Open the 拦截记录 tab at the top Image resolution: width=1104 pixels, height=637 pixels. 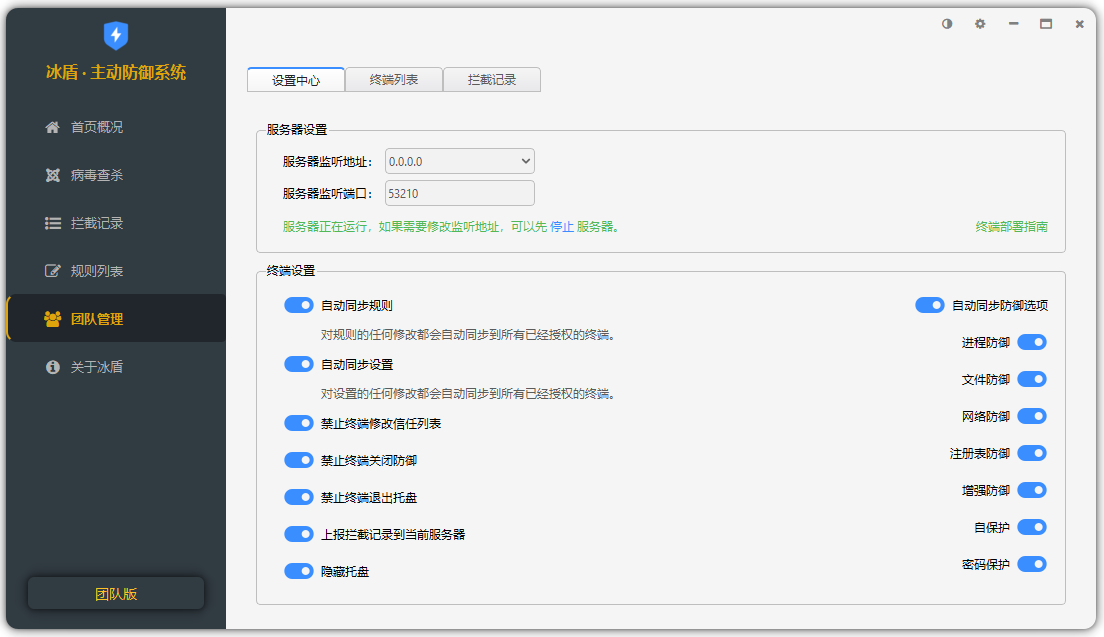click(491, 80)
